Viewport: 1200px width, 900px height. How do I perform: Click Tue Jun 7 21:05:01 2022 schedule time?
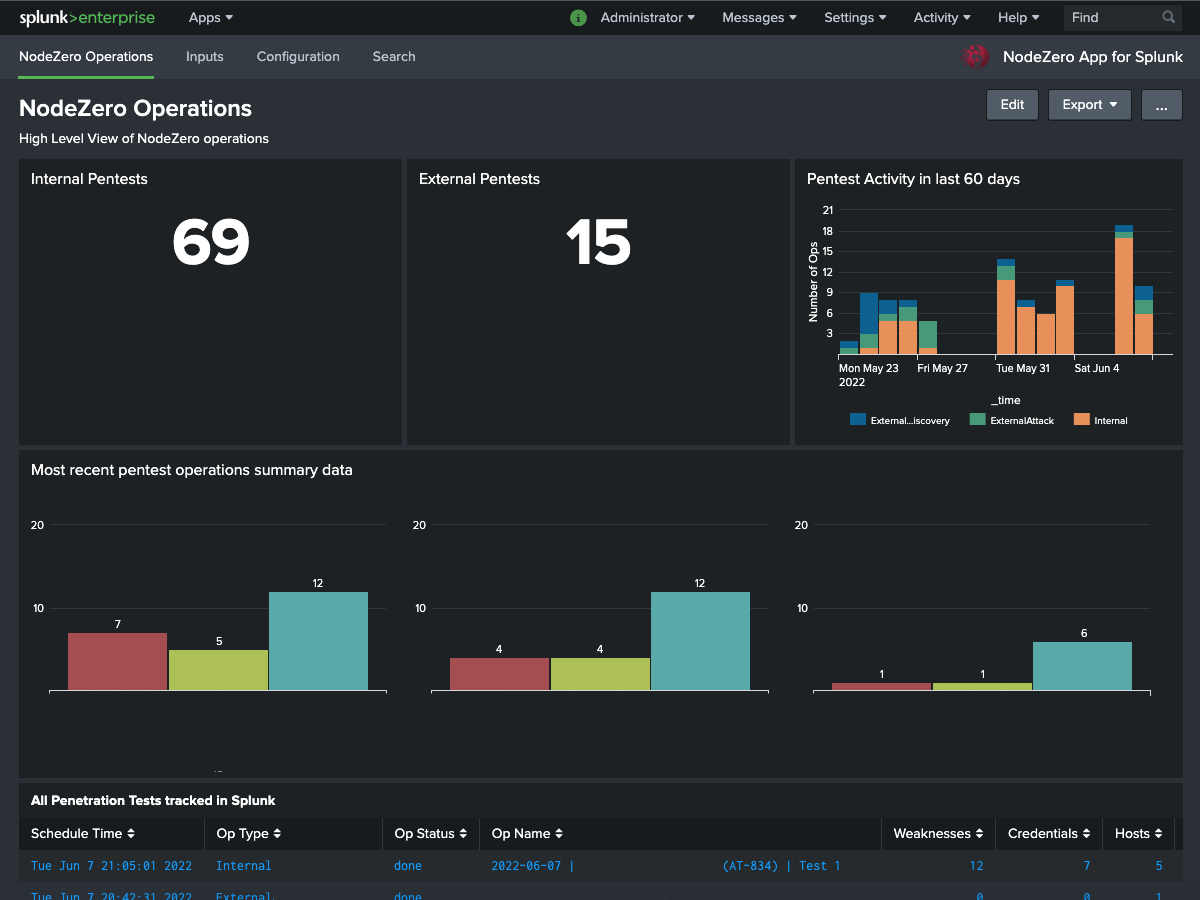[x=111, y=866]
